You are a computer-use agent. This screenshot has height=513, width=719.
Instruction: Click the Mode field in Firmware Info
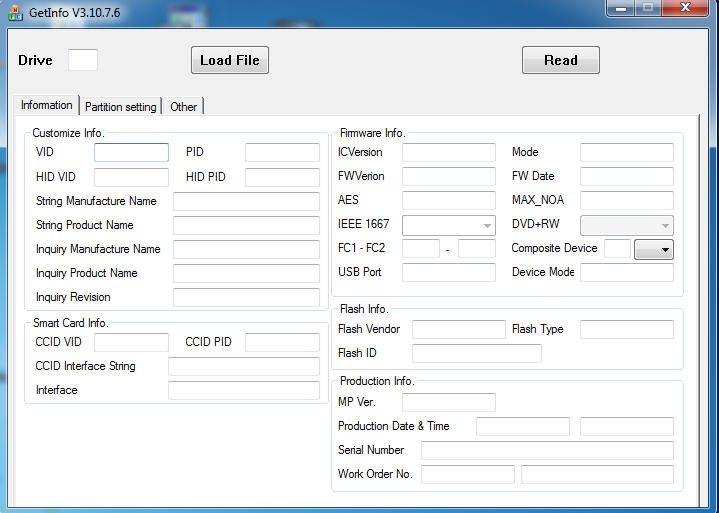(x=626, y=152)
